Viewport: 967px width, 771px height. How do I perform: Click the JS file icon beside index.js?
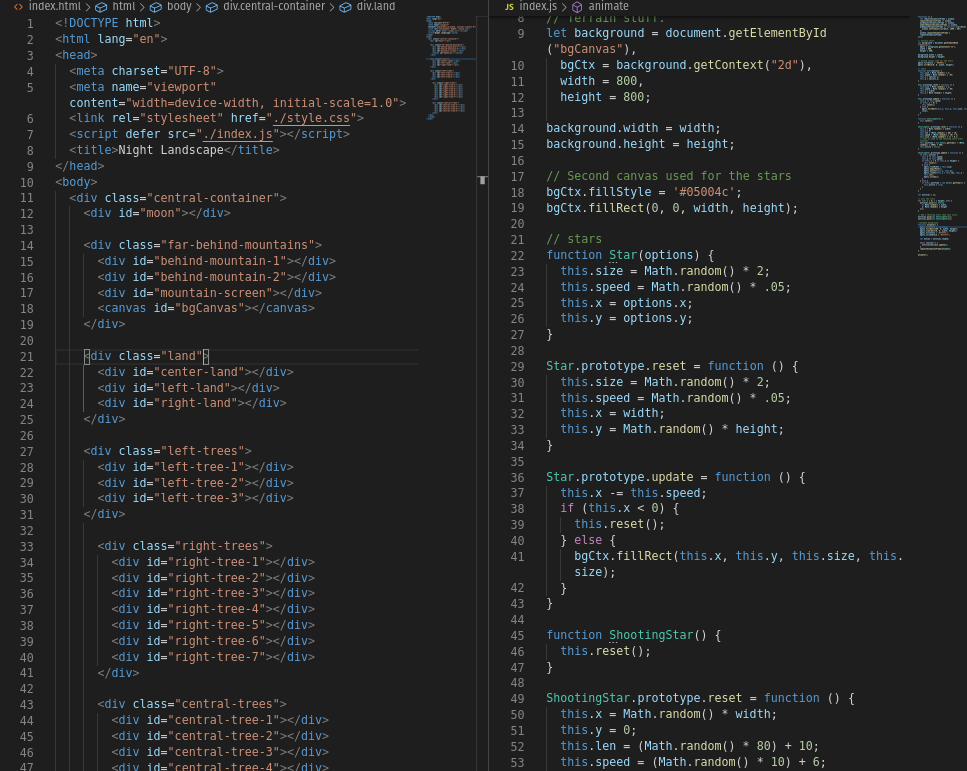point(509,7)
